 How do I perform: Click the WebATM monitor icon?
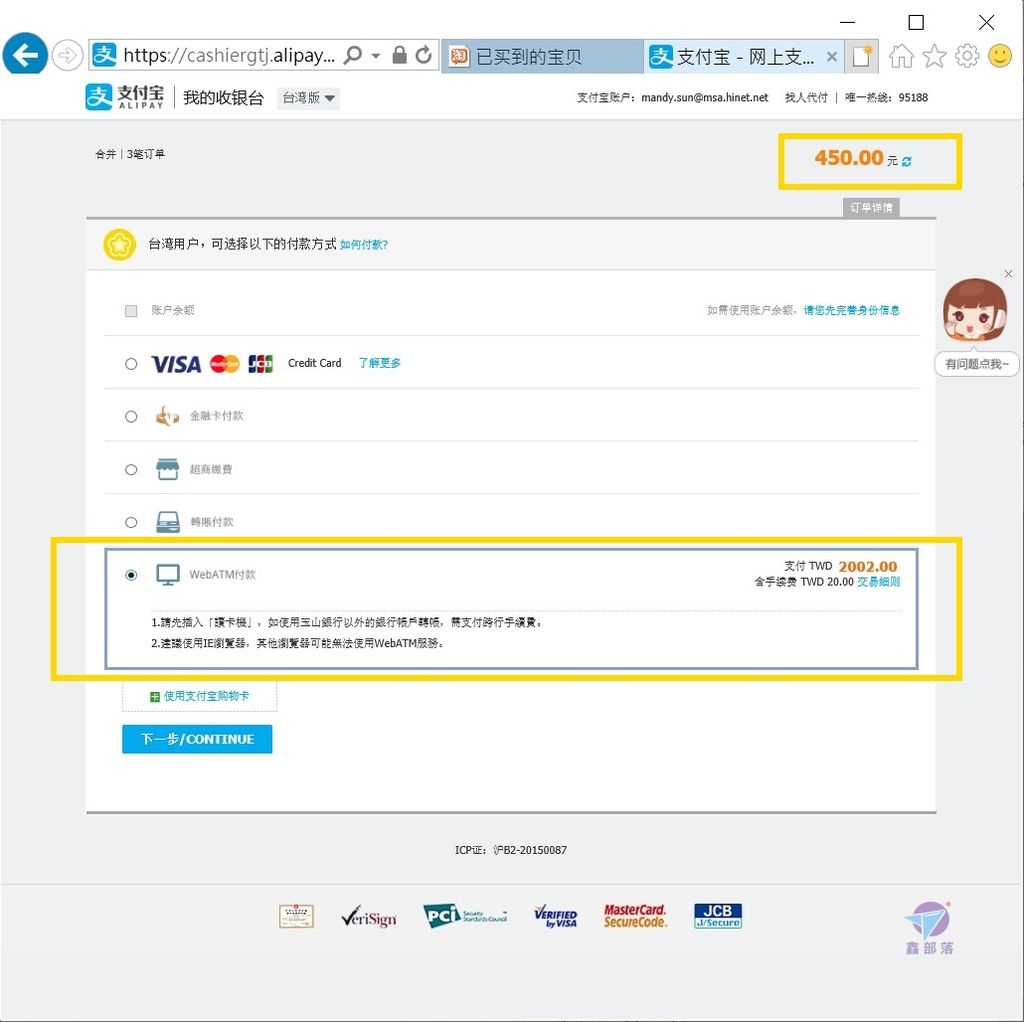(x=168, y=575)
